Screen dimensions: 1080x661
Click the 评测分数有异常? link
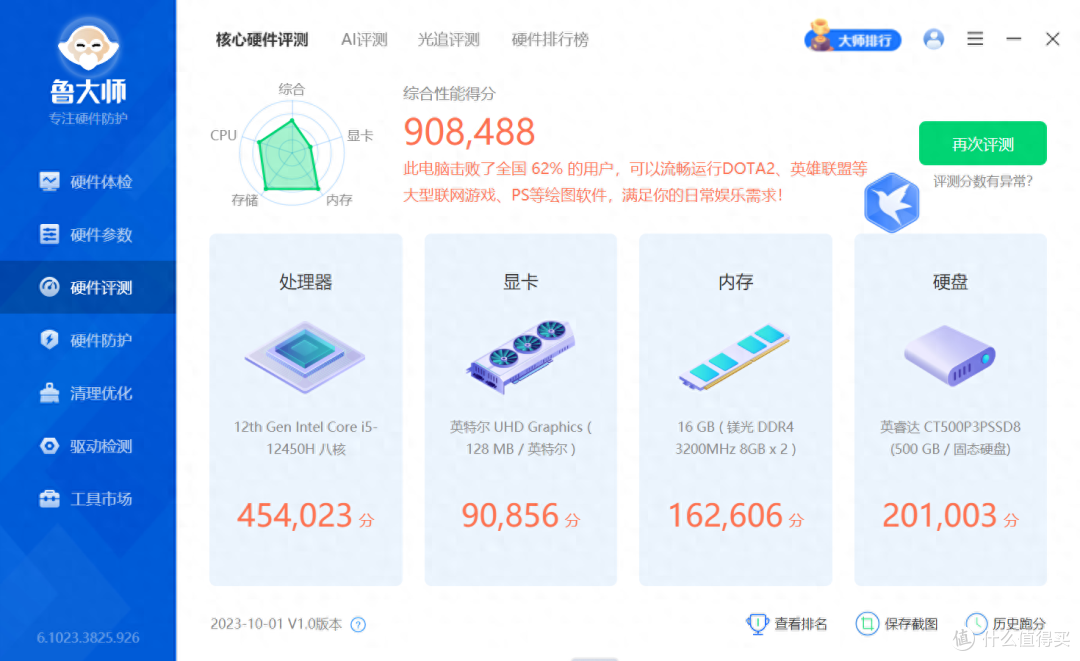[x=983, y=181]
